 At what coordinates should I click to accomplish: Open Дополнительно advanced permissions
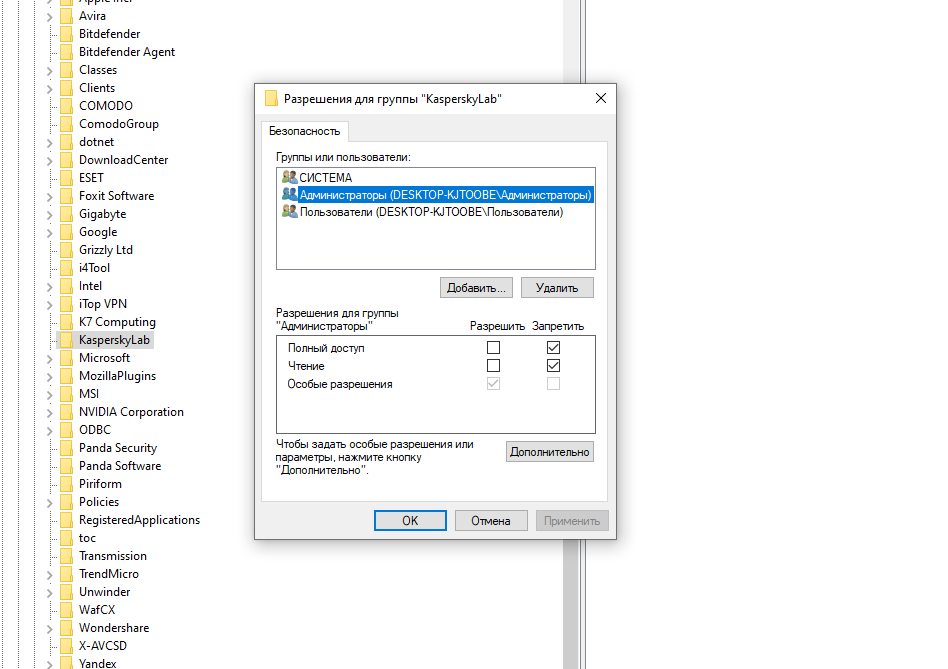550,451
